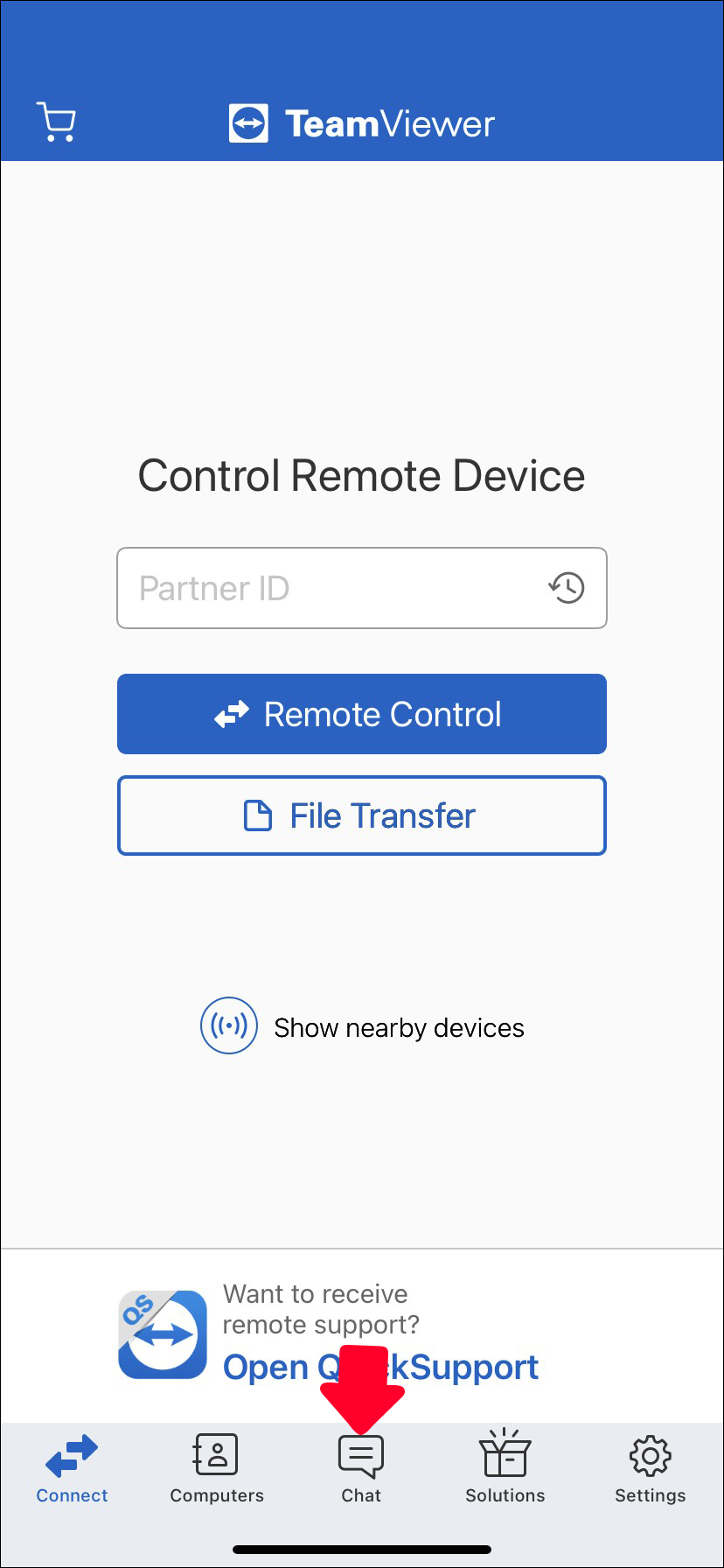Follow the Open QuickSupport link
Image resolution: width=724 pixels, height=1568 pixels.
[x=380, y=1367]
